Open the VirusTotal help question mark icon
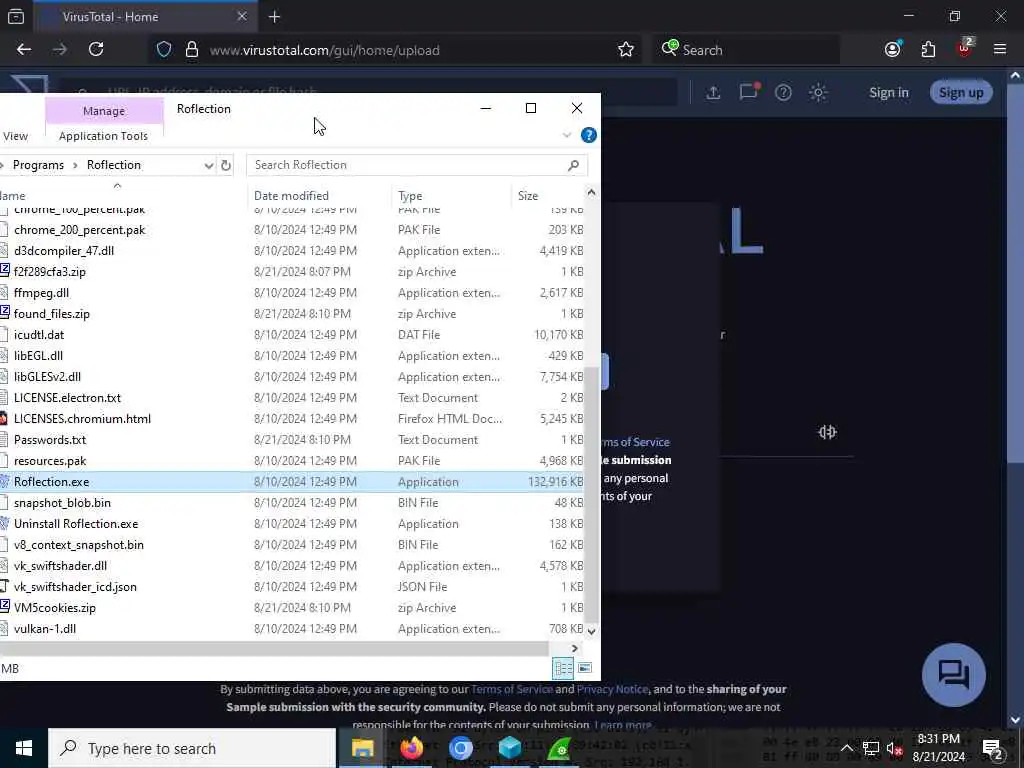The image size is (1024, 768). tap(783, 93)
